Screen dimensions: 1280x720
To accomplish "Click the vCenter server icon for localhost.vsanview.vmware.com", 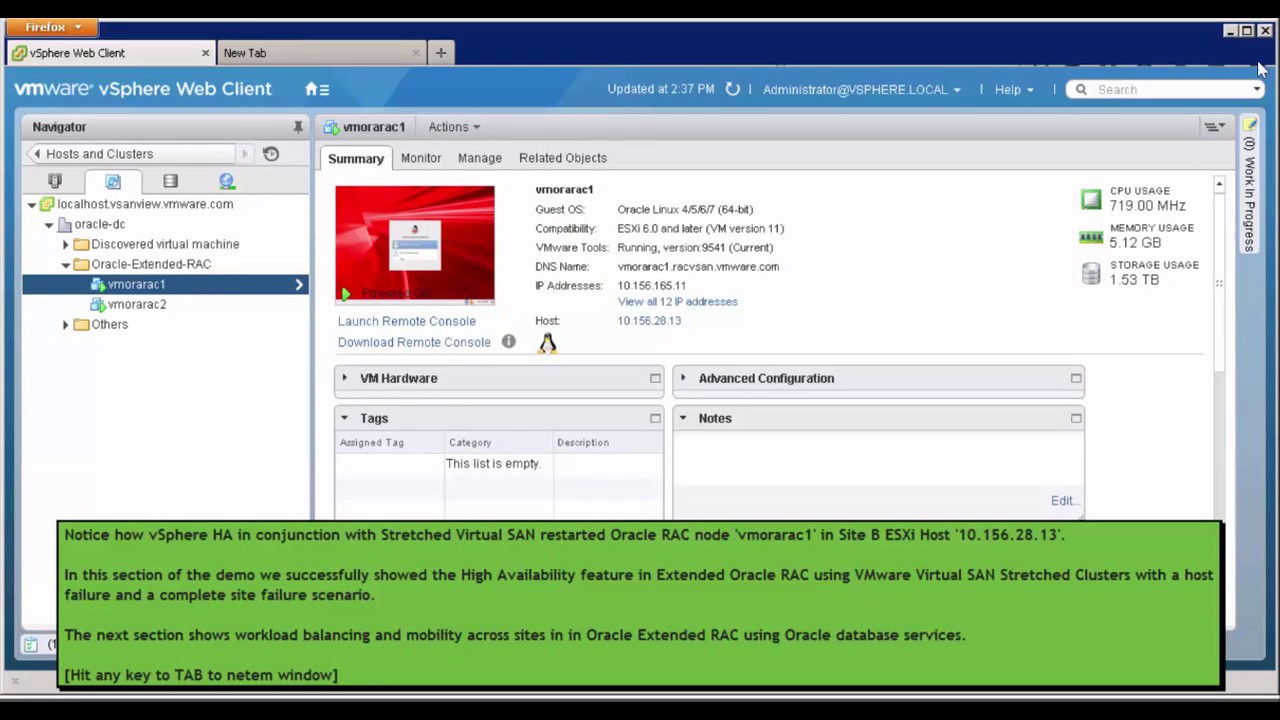I will (47, 204).
